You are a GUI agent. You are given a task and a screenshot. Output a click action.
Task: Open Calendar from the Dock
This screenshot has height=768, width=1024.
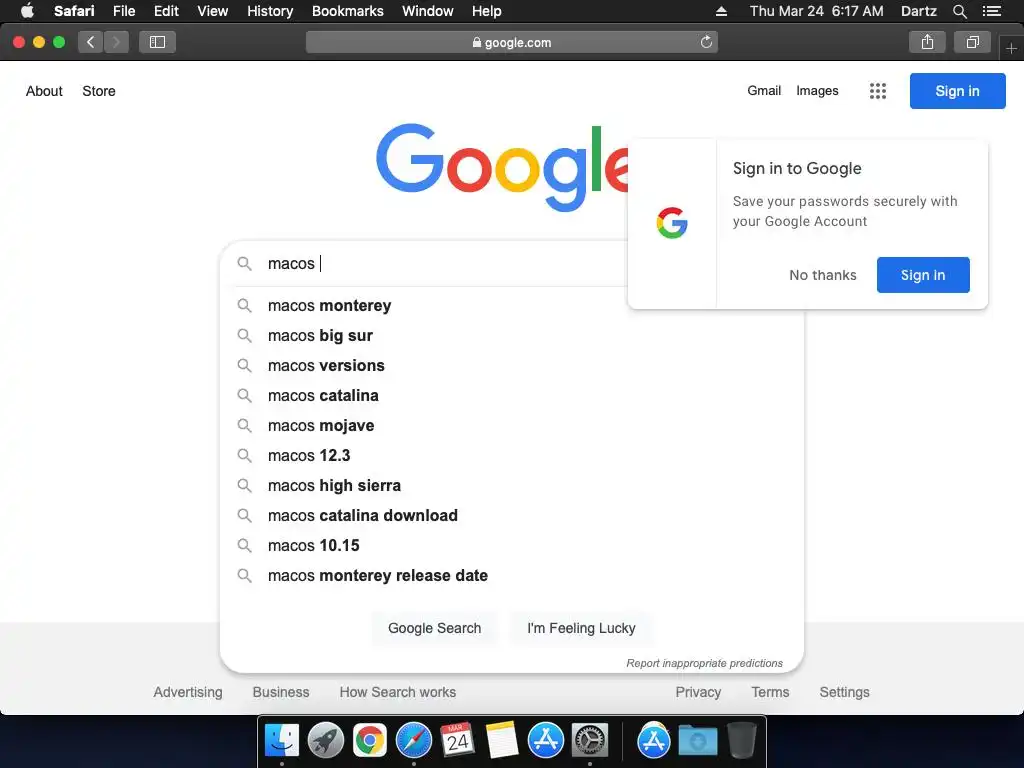pos(457,741)
